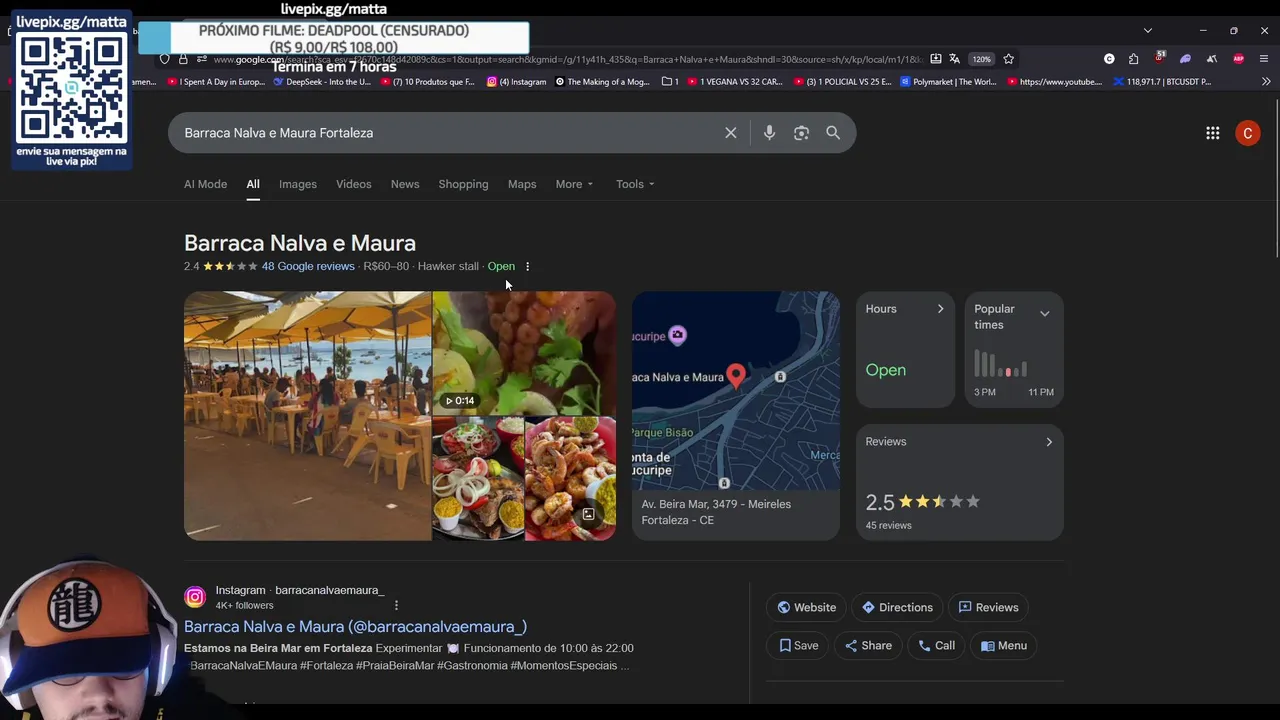Play the 0:14 food video thumbnail
This screenshot has width=1280, height=720.
pos(524,353)
